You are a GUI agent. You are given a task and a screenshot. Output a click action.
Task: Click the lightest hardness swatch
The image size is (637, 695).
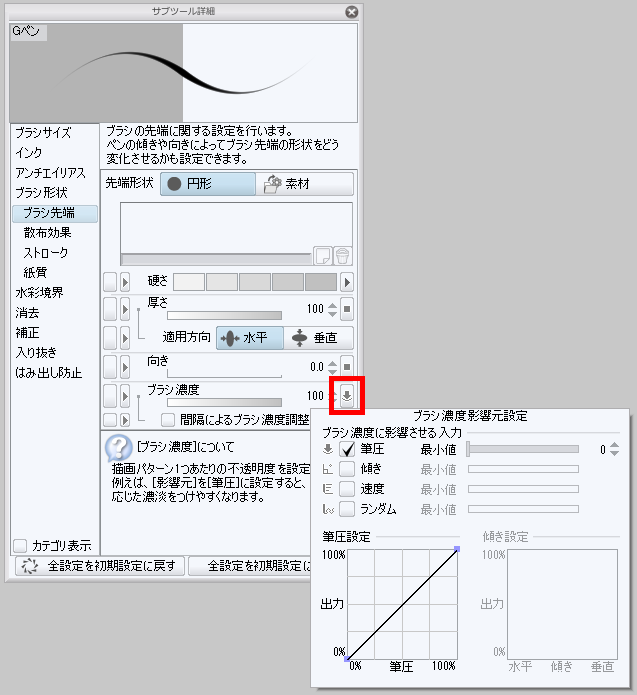[x=189, y=282]
